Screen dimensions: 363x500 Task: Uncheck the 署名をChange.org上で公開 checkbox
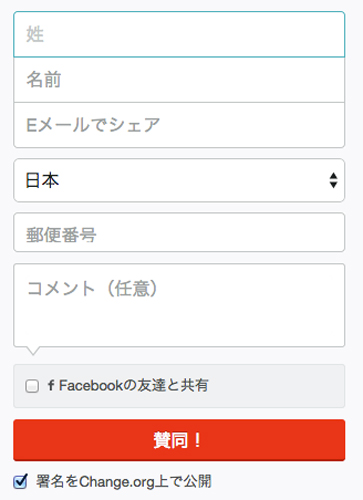[x=20, y=481]
